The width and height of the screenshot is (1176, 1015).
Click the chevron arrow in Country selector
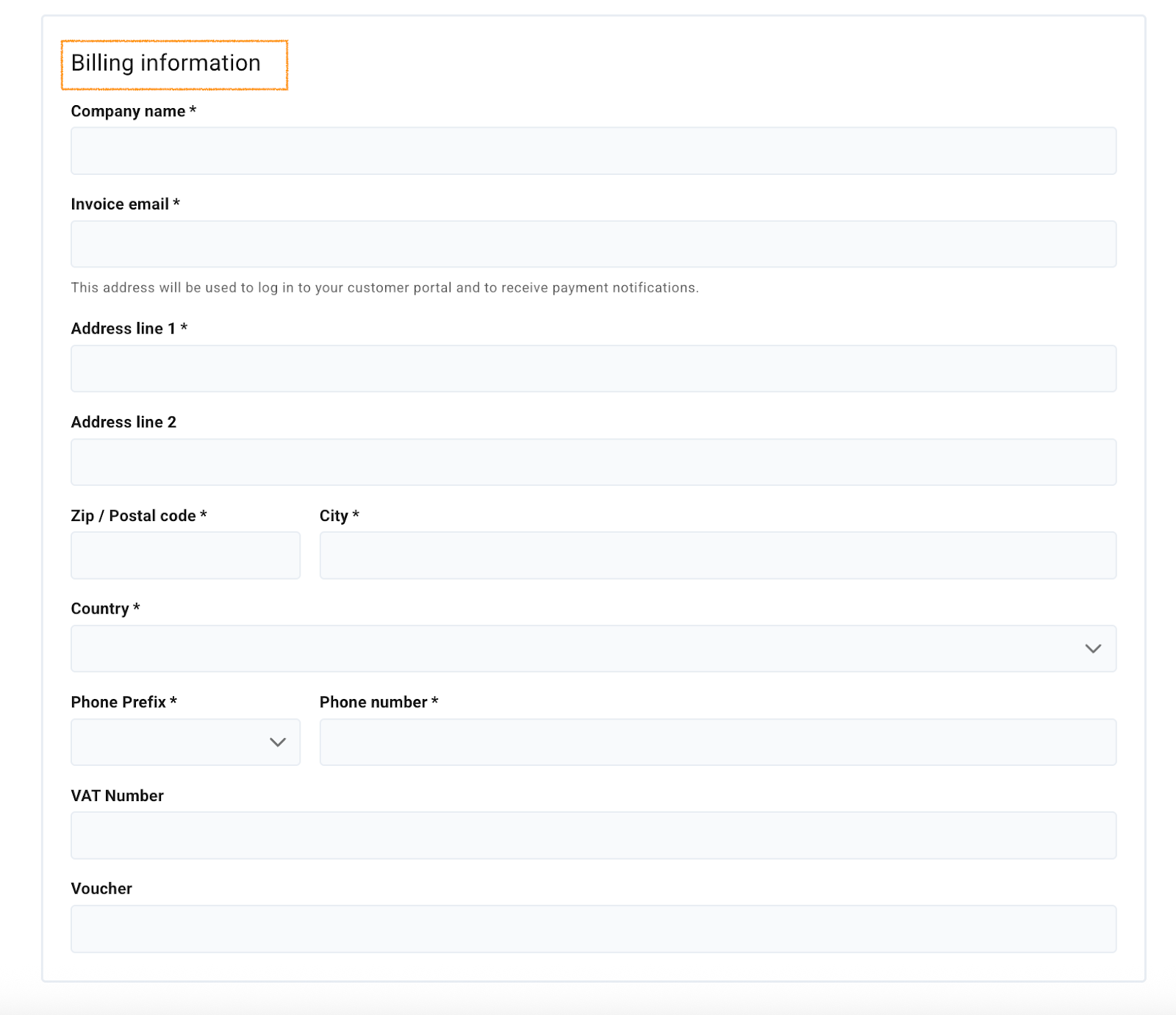pos(1093,648)
